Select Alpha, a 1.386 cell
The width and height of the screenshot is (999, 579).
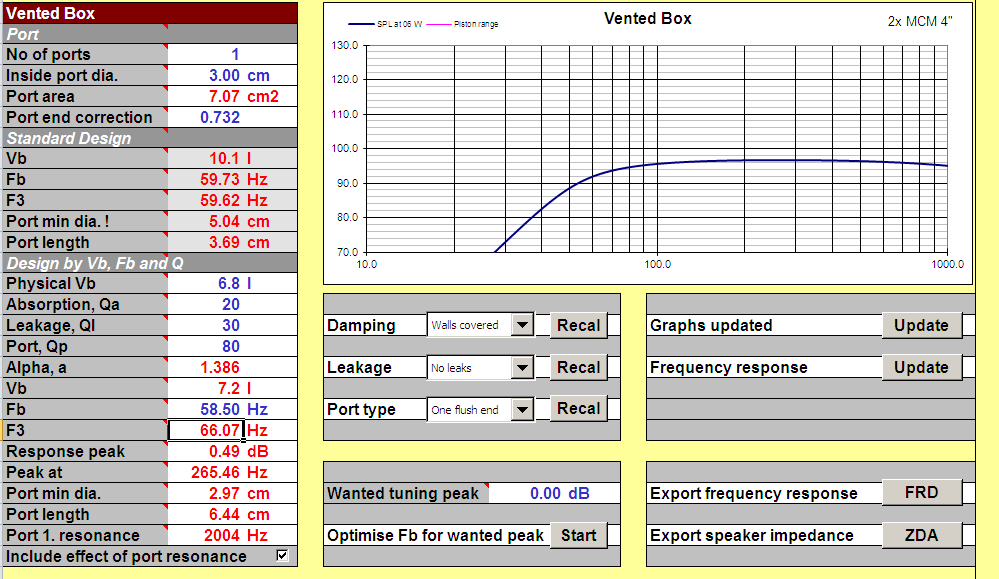point(233,368)
